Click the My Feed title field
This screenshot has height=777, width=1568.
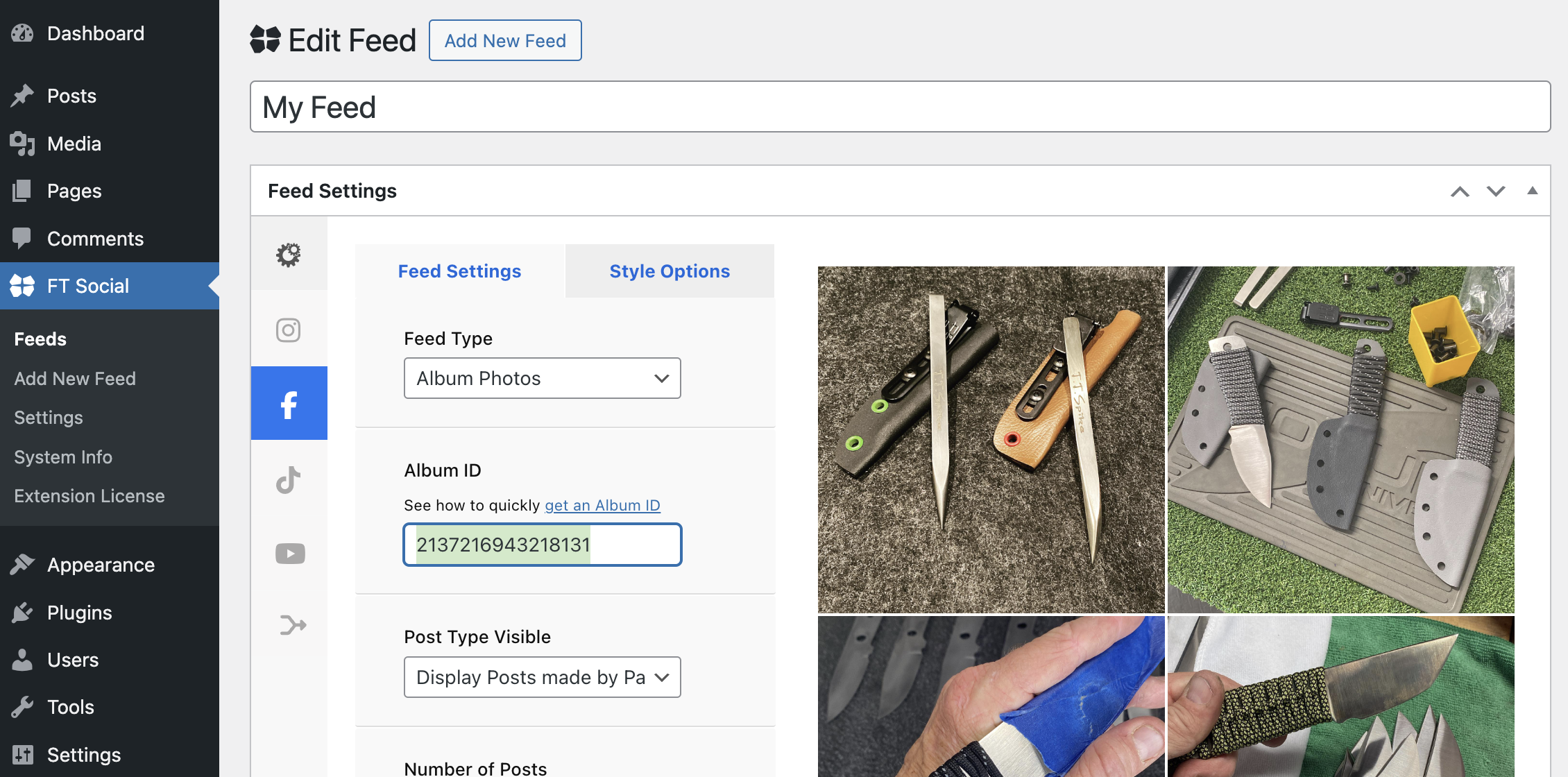point(900,107)
